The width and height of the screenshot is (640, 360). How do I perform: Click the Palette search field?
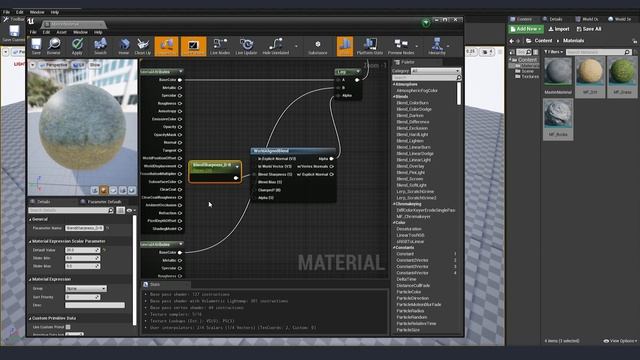point(427,78)
